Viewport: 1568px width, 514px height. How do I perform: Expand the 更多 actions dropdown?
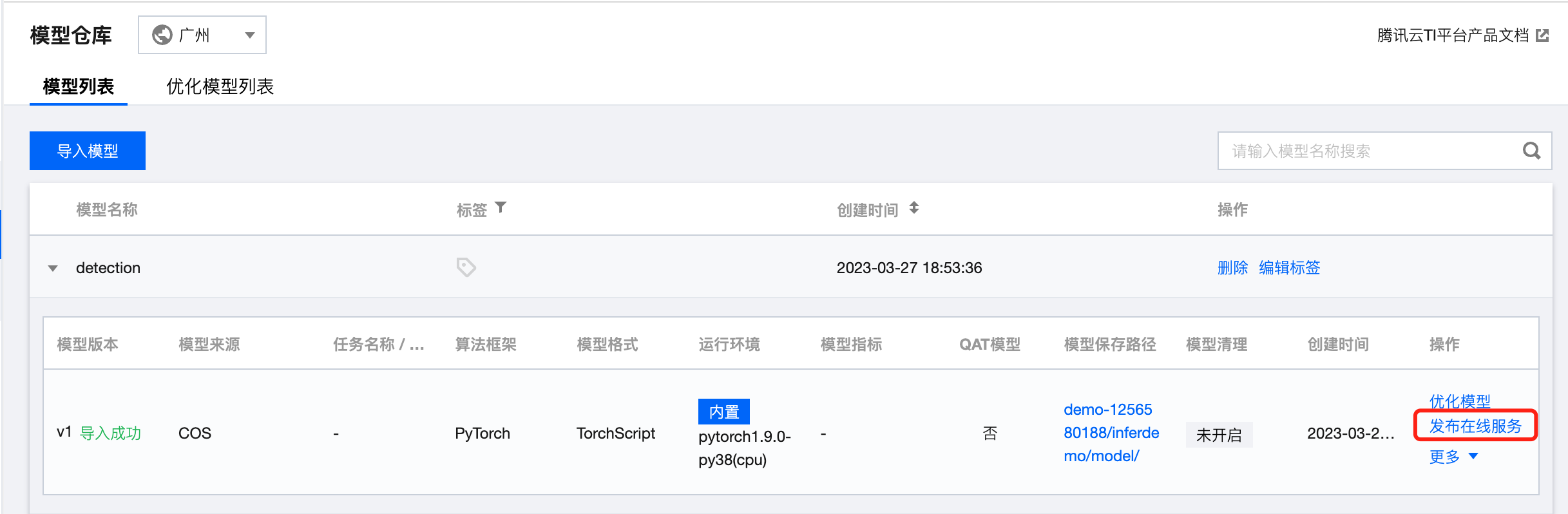pos(1453,457)
